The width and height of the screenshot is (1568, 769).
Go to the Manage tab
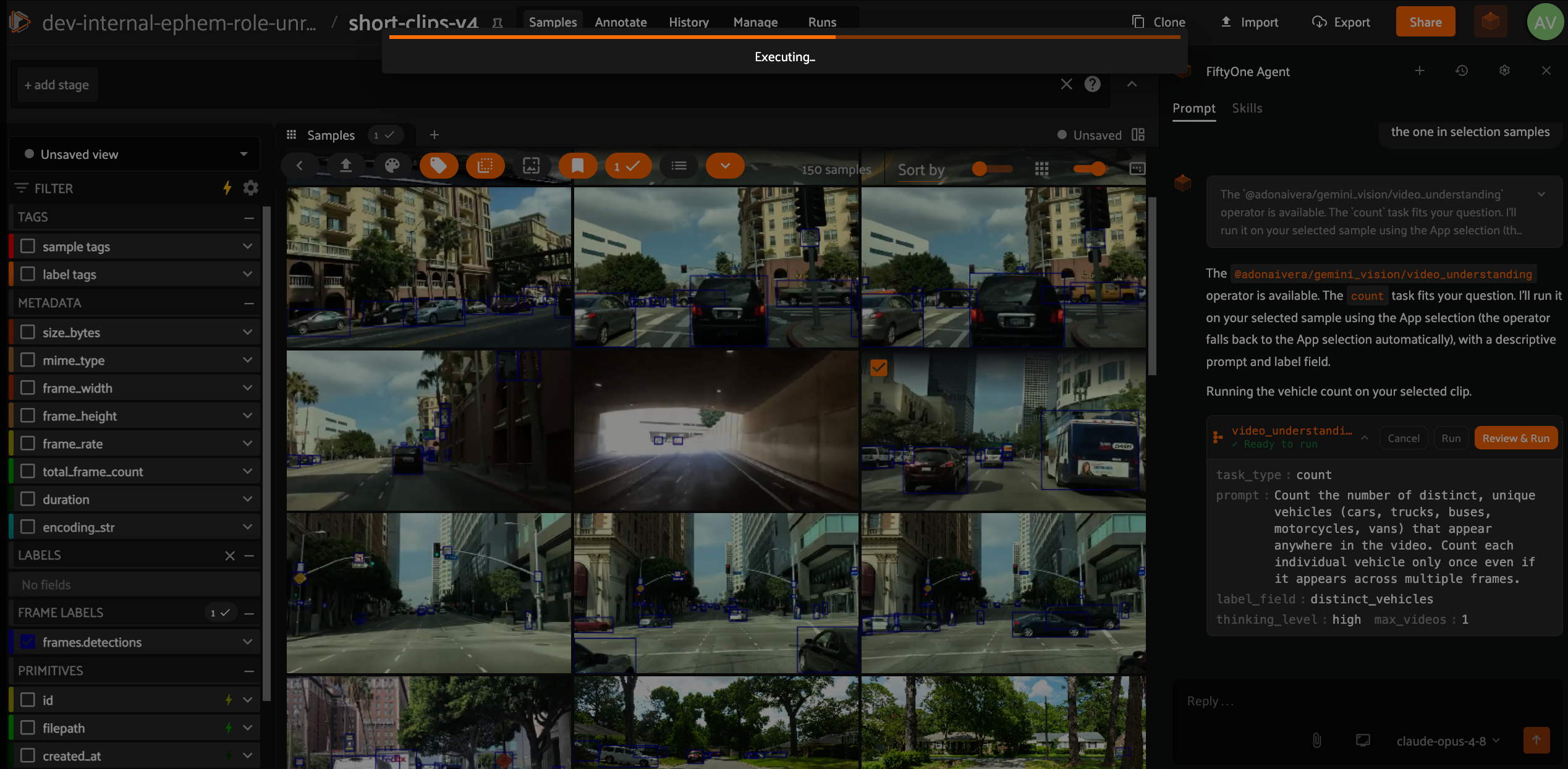[x=755, y=22]
